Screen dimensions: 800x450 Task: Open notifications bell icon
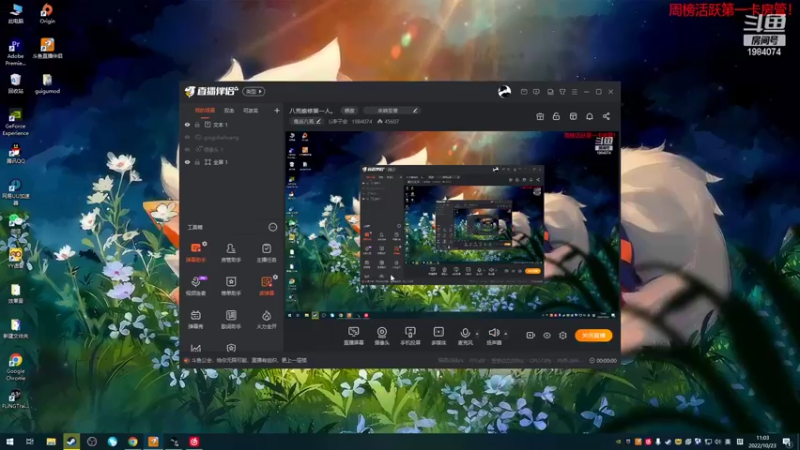[589, 116]
